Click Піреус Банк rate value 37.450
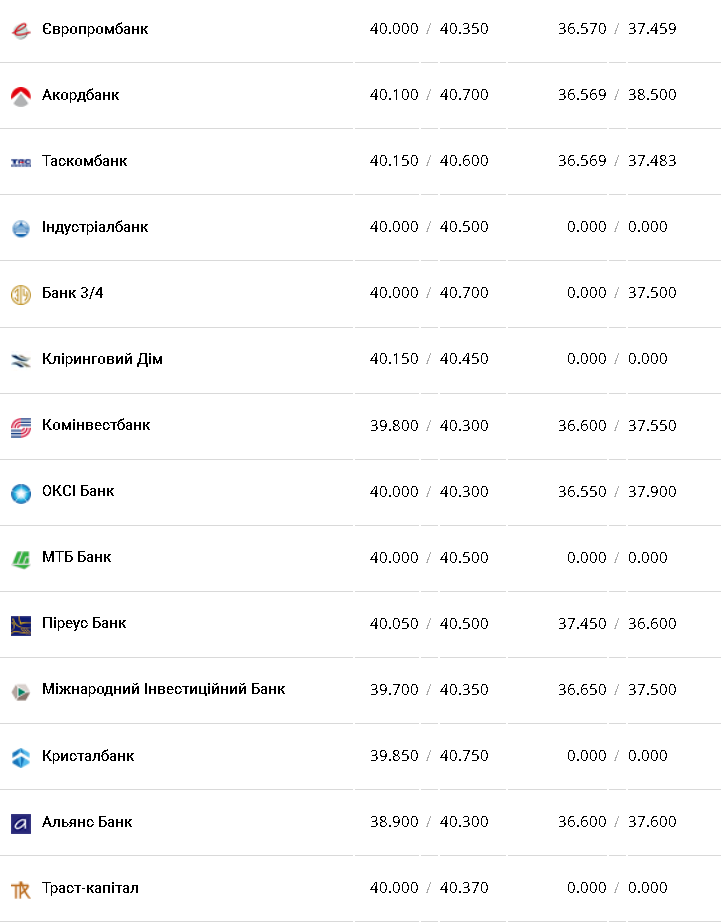 point(582,623)
